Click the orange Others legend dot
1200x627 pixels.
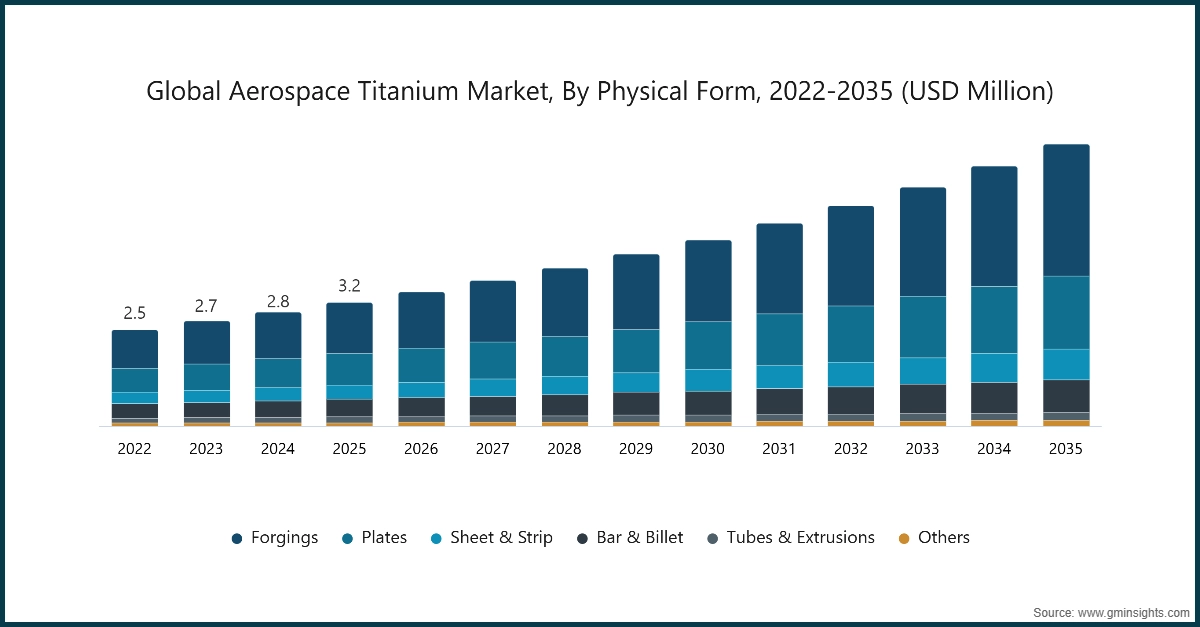(904, 538)
